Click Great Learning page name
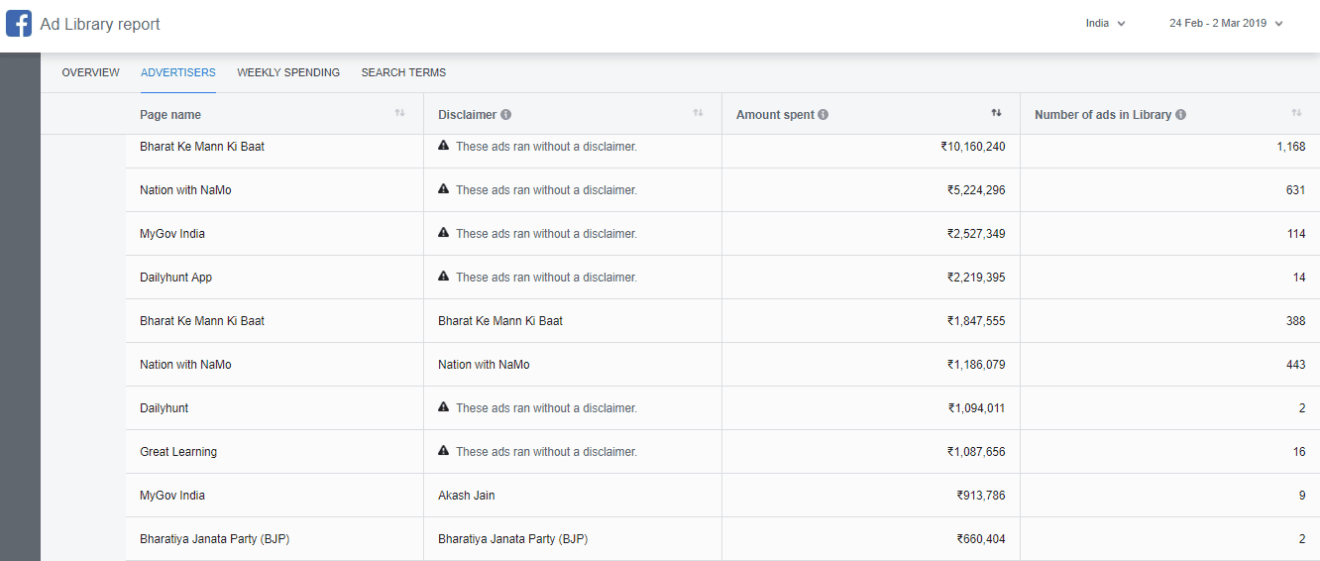The image size is (1320, 561). (x=178, y=452)
